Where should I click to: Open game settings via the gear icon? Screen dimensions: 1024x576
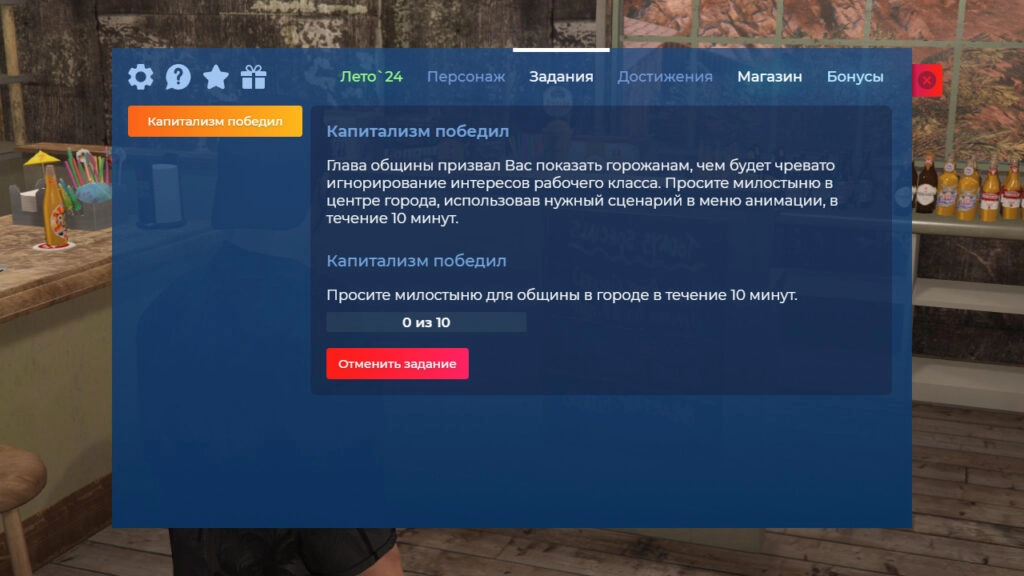pos(140,74)
